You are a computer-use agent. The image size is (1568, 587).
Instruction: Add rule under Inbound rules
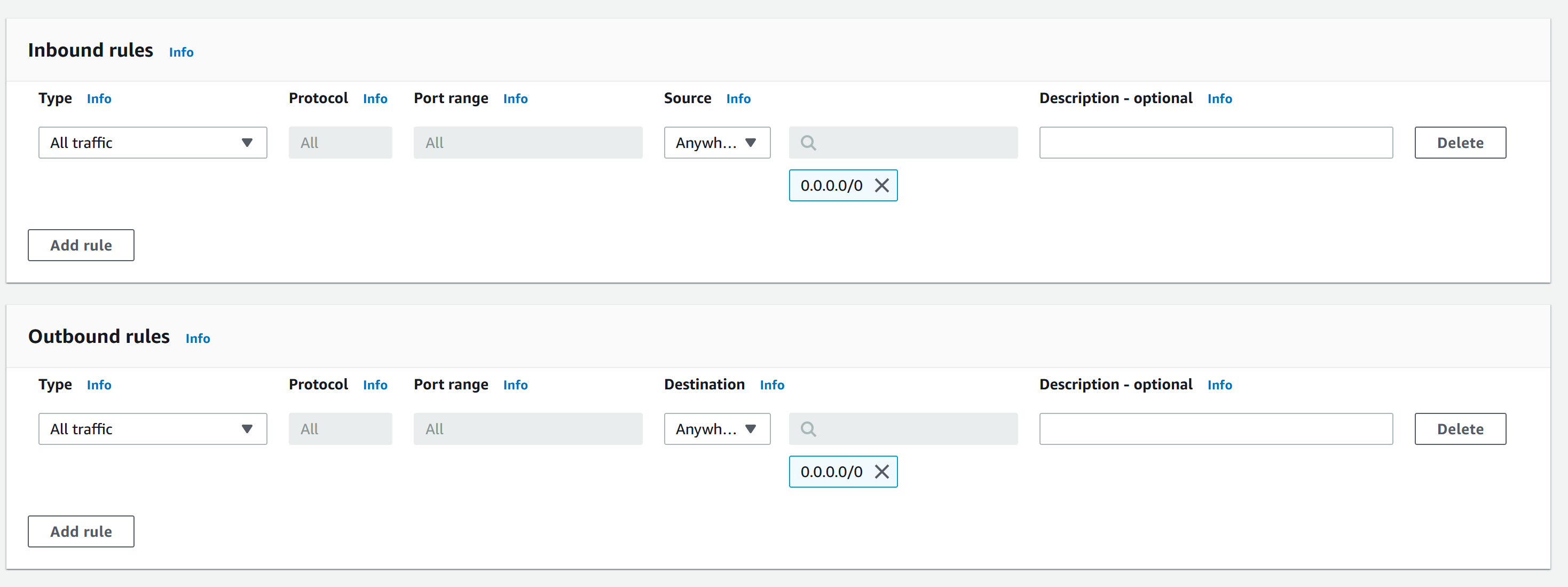coord(81,245)
